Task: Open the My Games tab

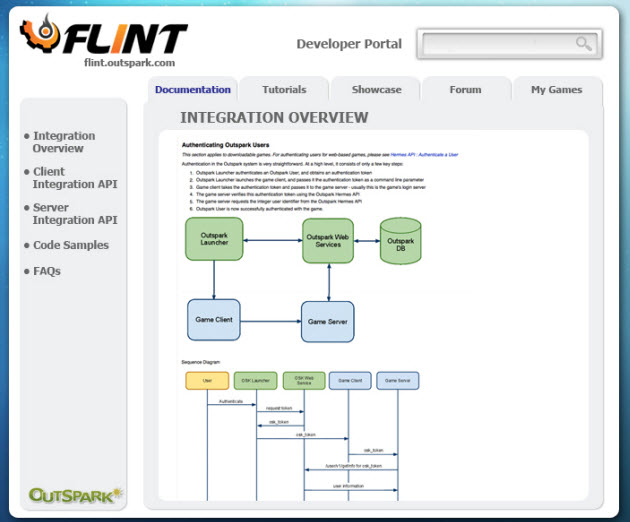Action: pyautogui.click(x=556, y=89)
